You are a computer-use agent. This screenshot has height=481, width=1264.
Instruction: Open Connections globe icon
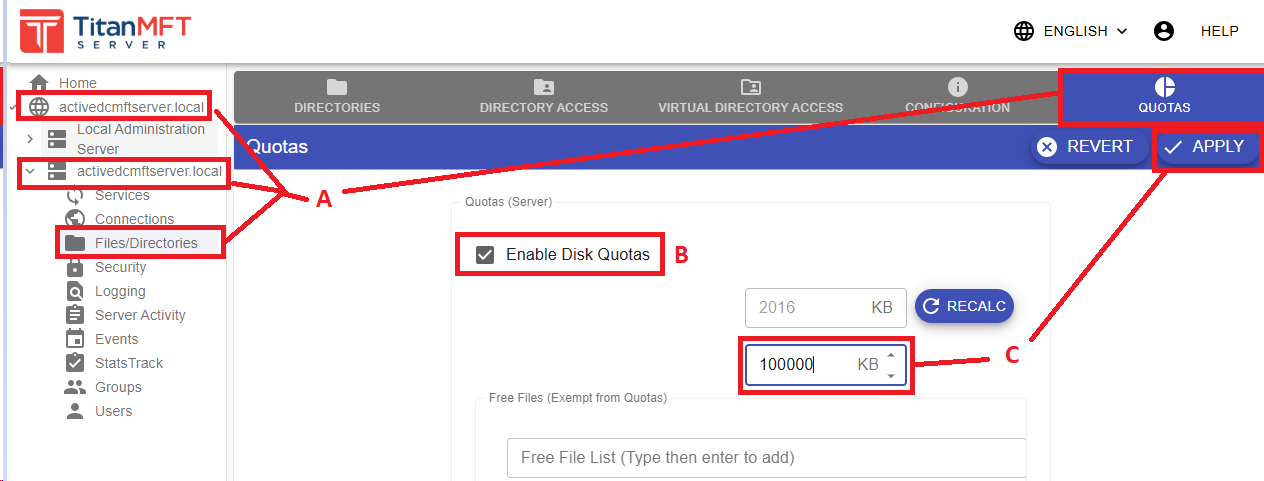point(75,219)
